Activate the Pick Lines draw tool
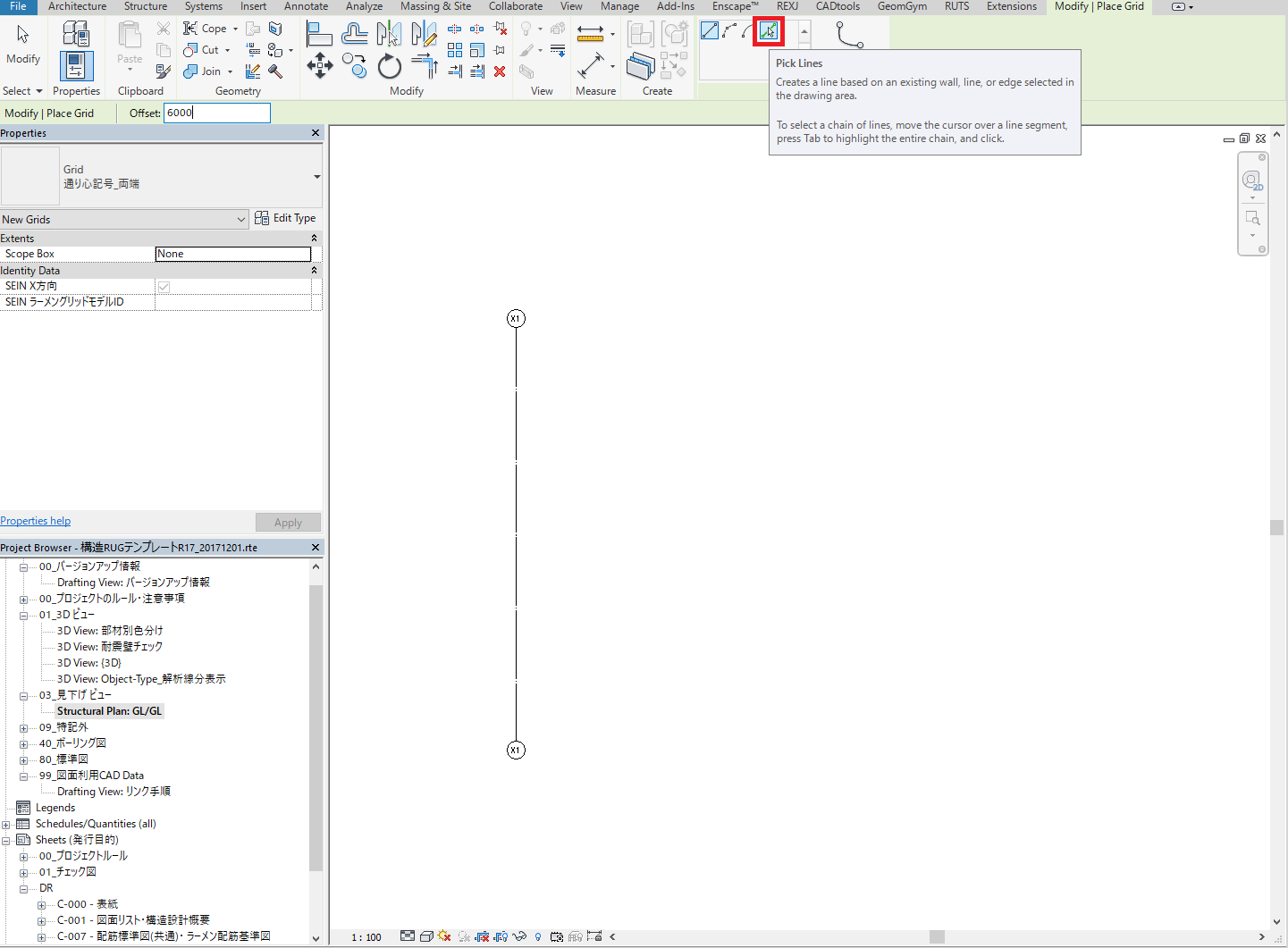Image resolution: width=1288 pixels, height=948 pixels. (769, 31)
